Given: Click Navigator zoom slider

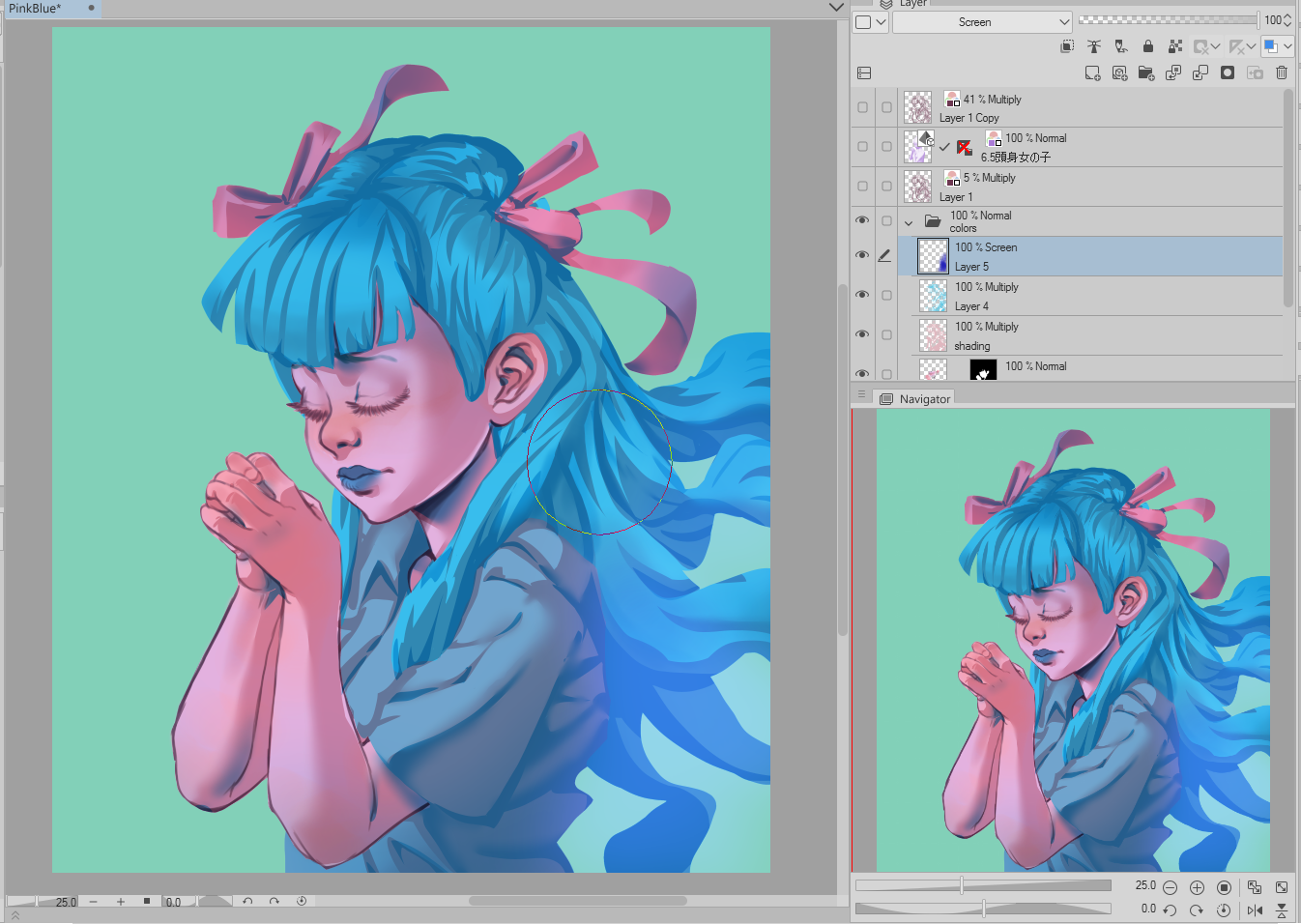Looking at the screenshot, I should pyautogui.click(x=983, y=885).
